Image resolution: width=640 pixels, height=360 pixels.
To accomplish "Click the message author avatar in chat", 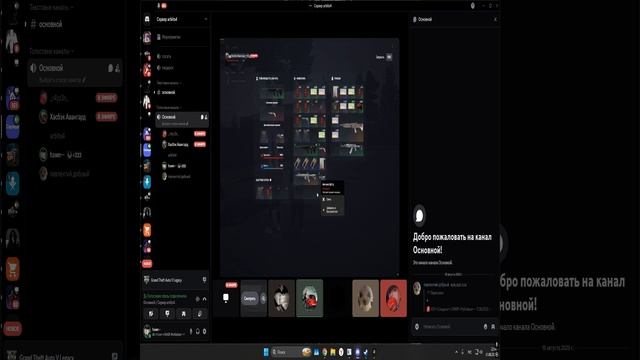I will [417, 289].
